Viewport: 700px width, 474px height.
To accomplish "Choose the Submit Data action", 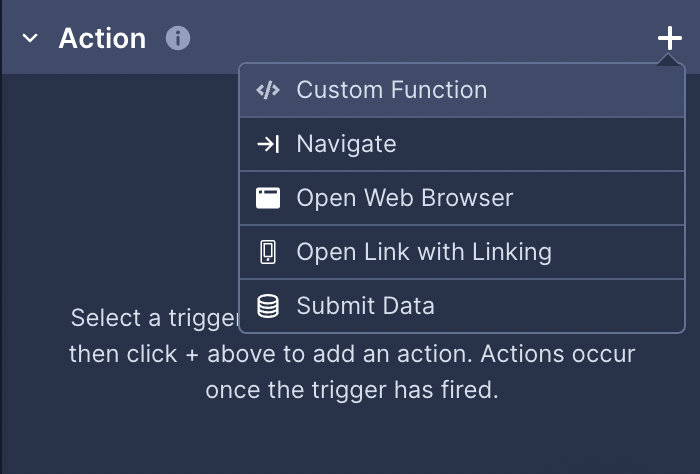I will click(462, 306).
